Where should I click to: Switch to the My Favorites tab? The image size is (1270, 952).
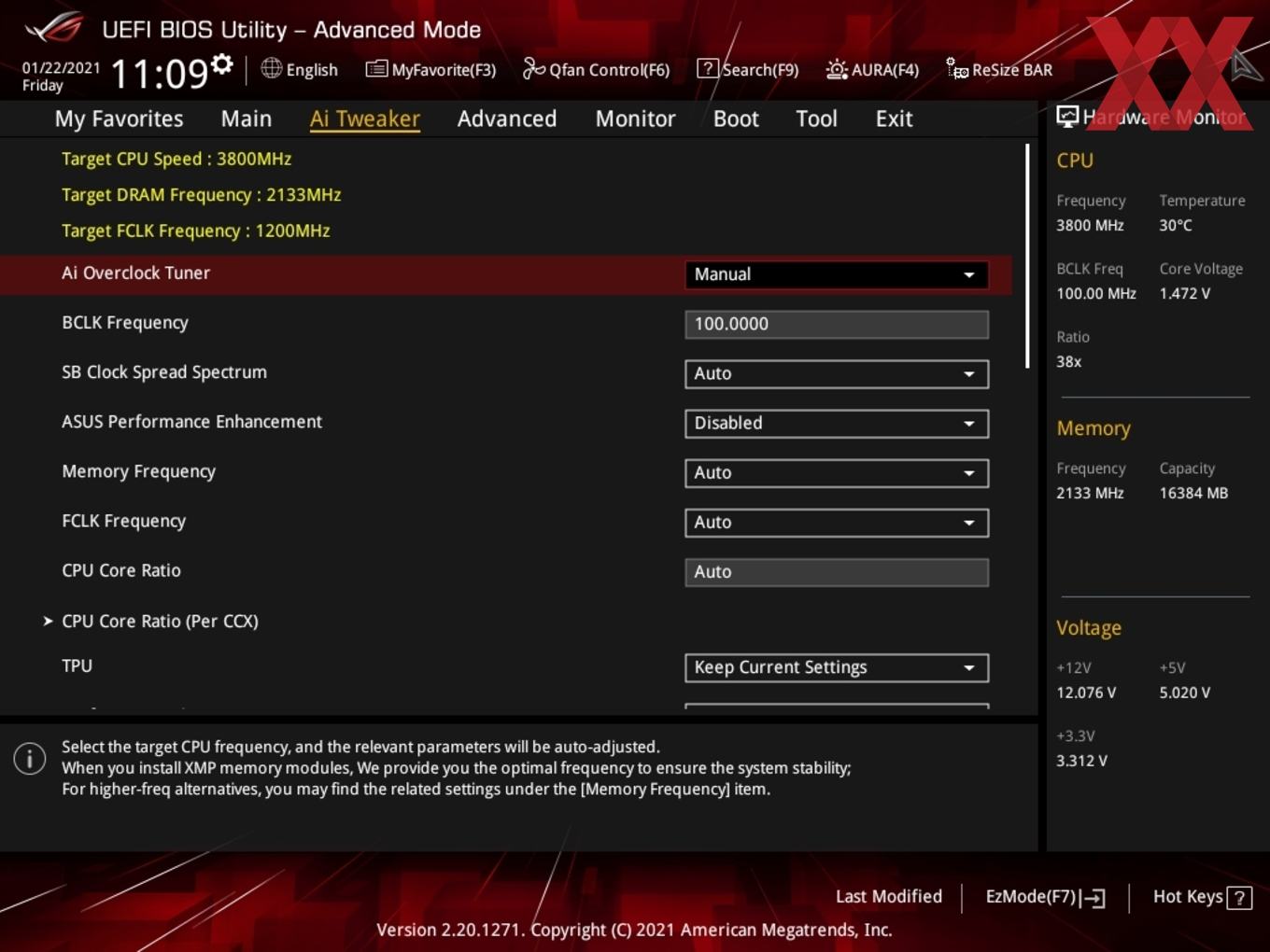tap(119, 119)
